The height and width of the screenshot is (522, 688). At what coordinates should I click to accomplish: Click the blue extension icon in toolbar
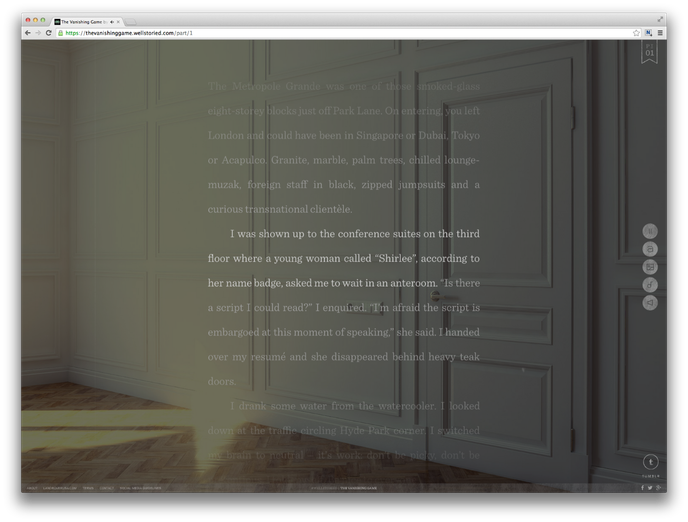pos(648,33)
